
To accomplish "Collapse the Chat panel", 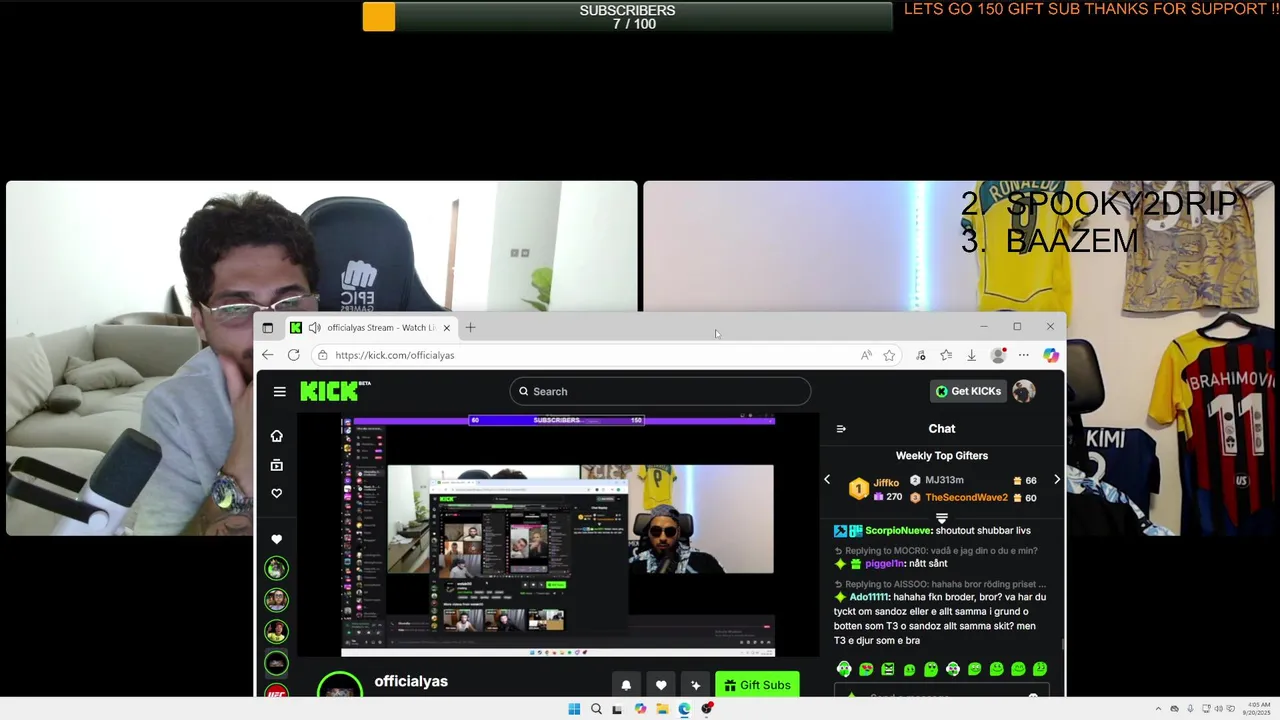I will [841, 429].
